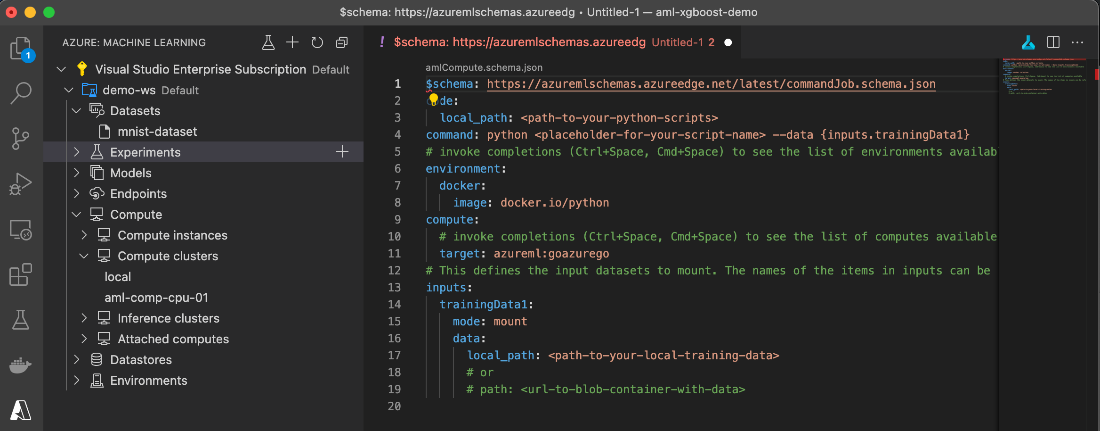Open the Testing flask icon in activity bar
The height and width of the screenshot is (431, 1100).
pyautogui.click(x=21, y=320)
